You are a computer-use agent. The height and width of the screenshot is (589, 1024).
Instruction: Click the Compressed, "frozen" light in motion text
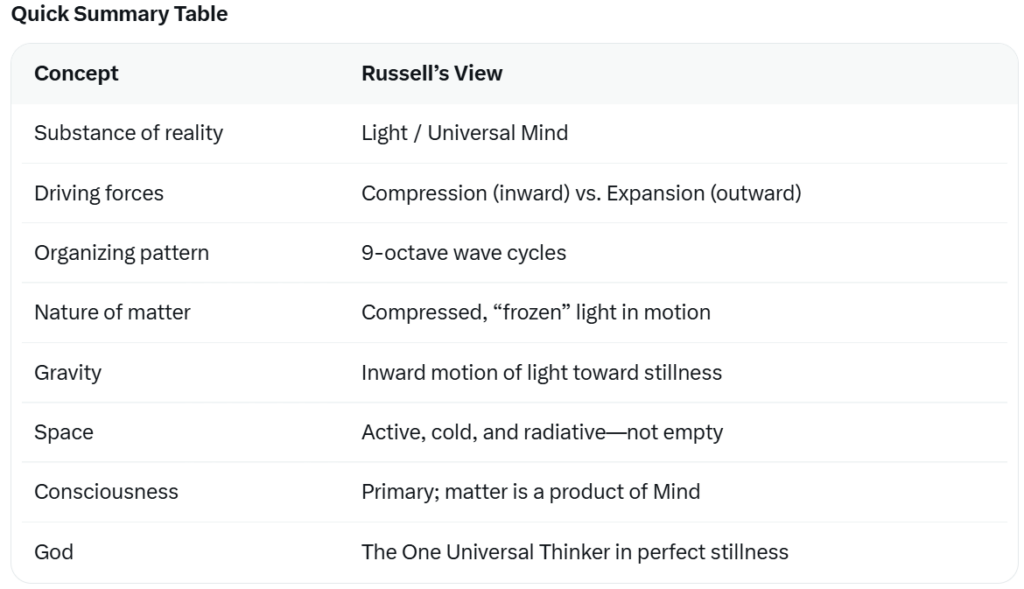pyautogui.click(x=535, y=312)
